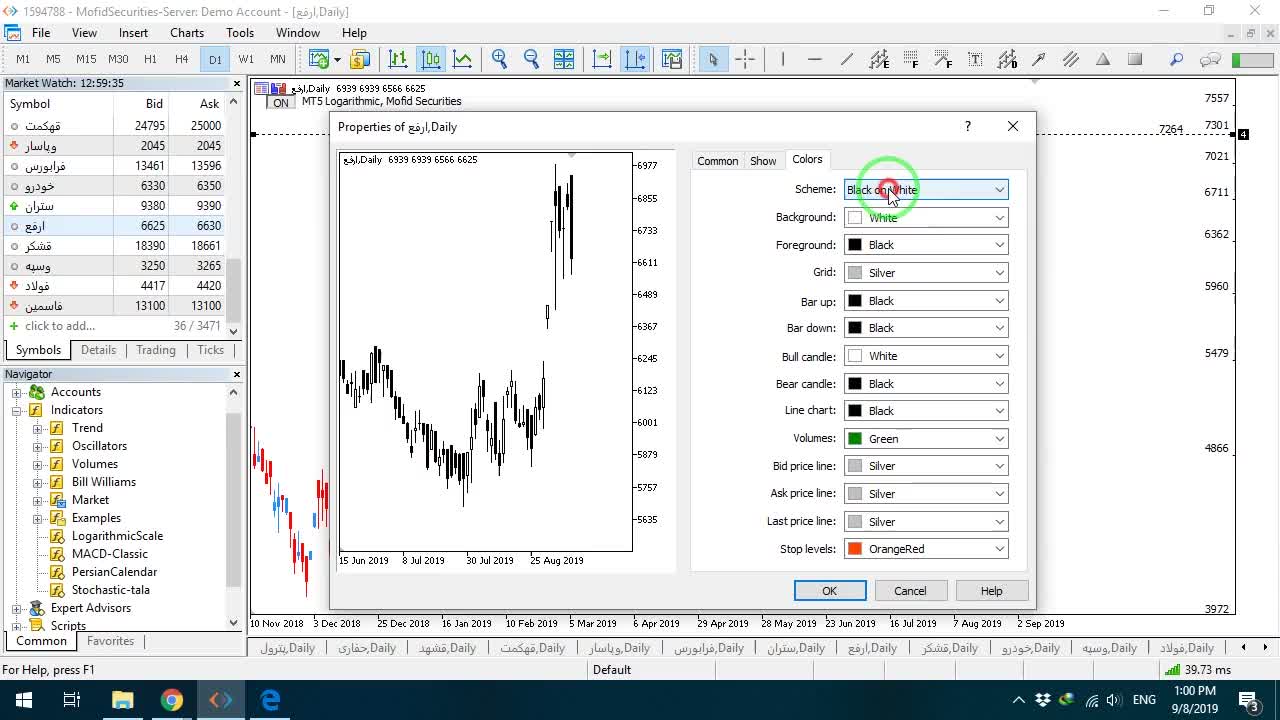This screenshot has height=720, width=1280.
Task: Open the Bull candle color dropdown
Action: pyautogui.click(x=926, y=356)
